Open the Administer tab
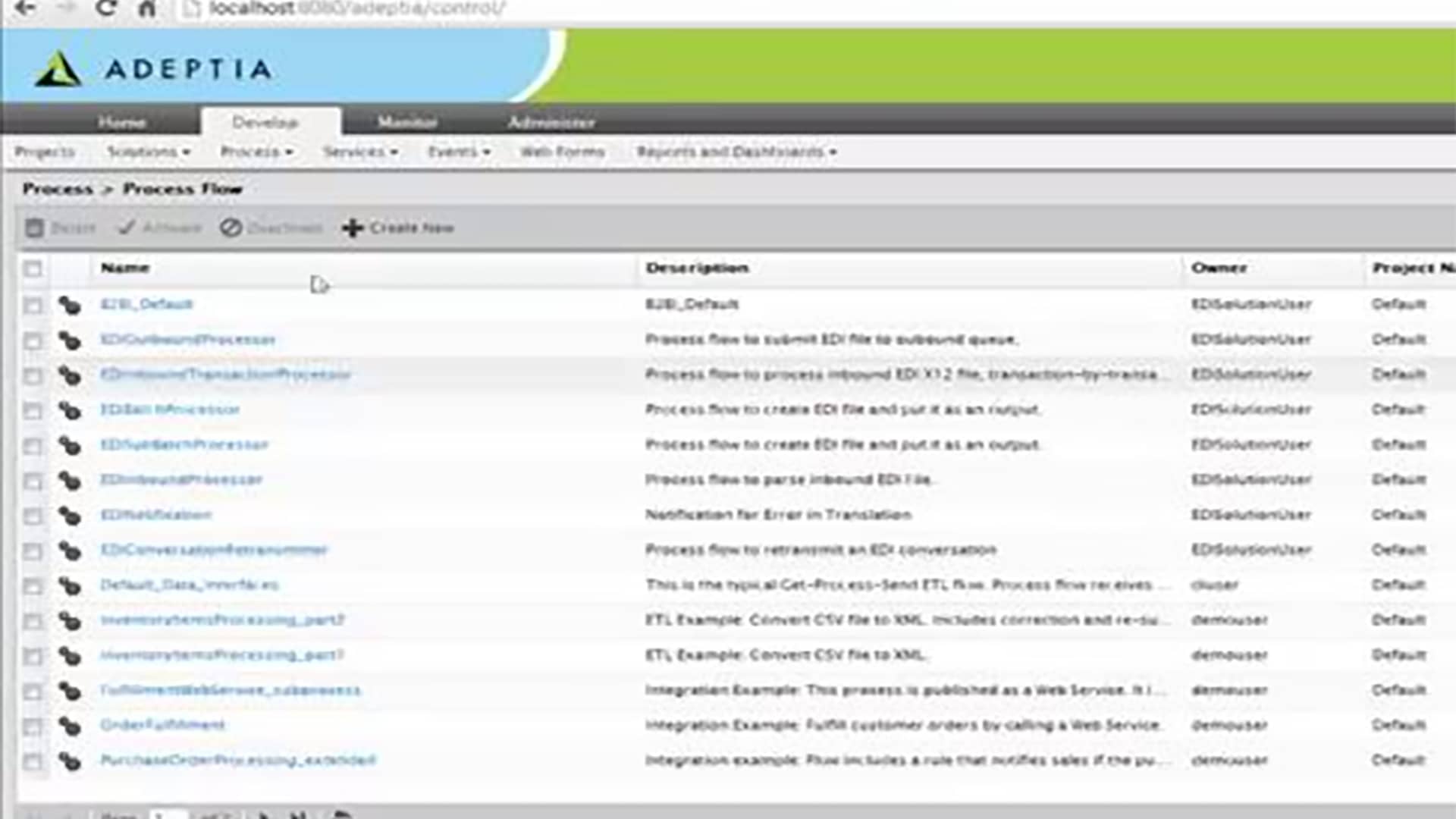 [551, 122]
